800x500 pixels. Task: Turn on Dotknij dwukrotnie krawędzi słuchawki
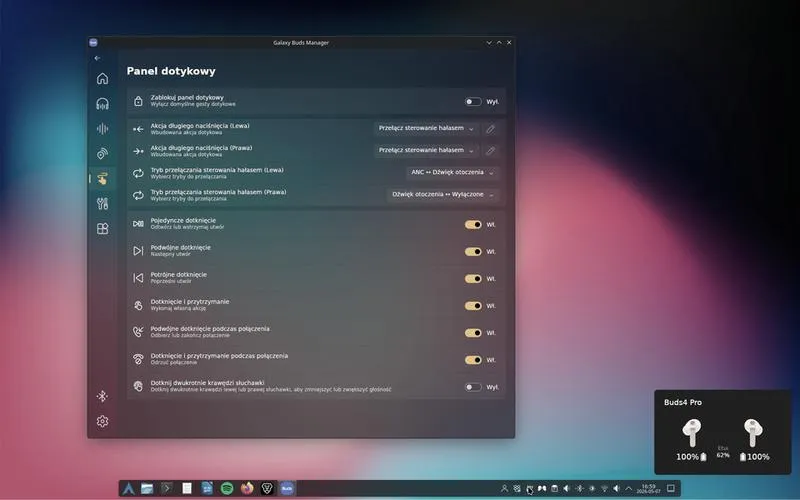(x=473, y=387)
